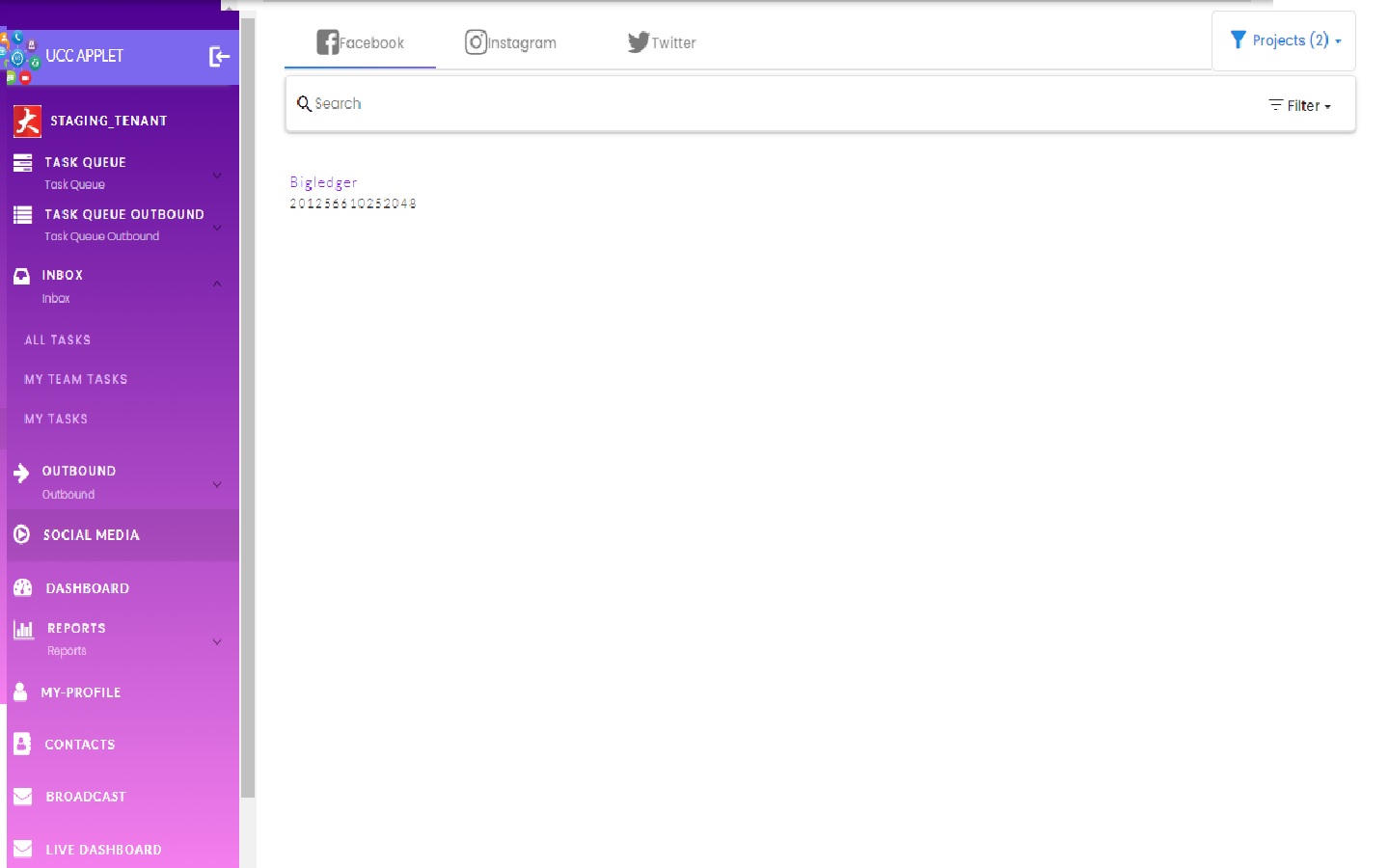Viewport: 1389px width, 868px height.
Task: Expand the Task Queue menu chevron
Action: coord(217,175)
